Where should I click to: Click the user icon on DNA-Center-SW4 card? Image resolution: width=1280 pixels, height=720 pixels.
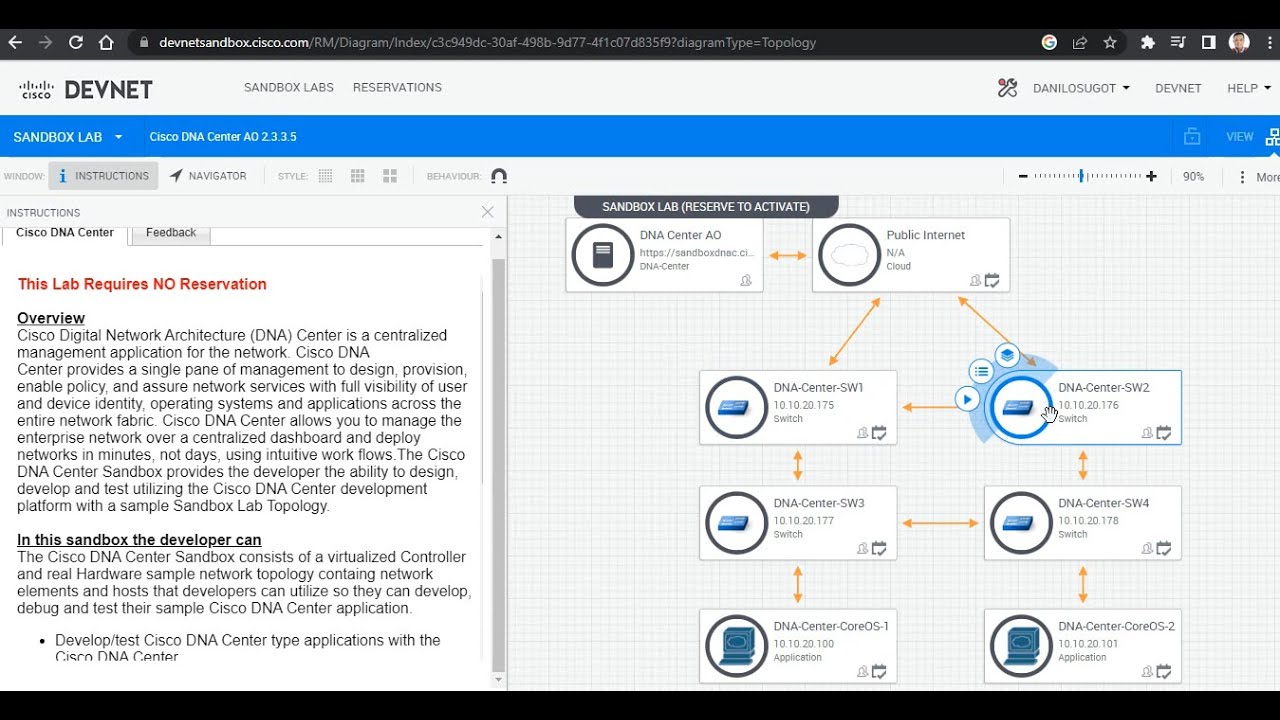coord(1147,549)
